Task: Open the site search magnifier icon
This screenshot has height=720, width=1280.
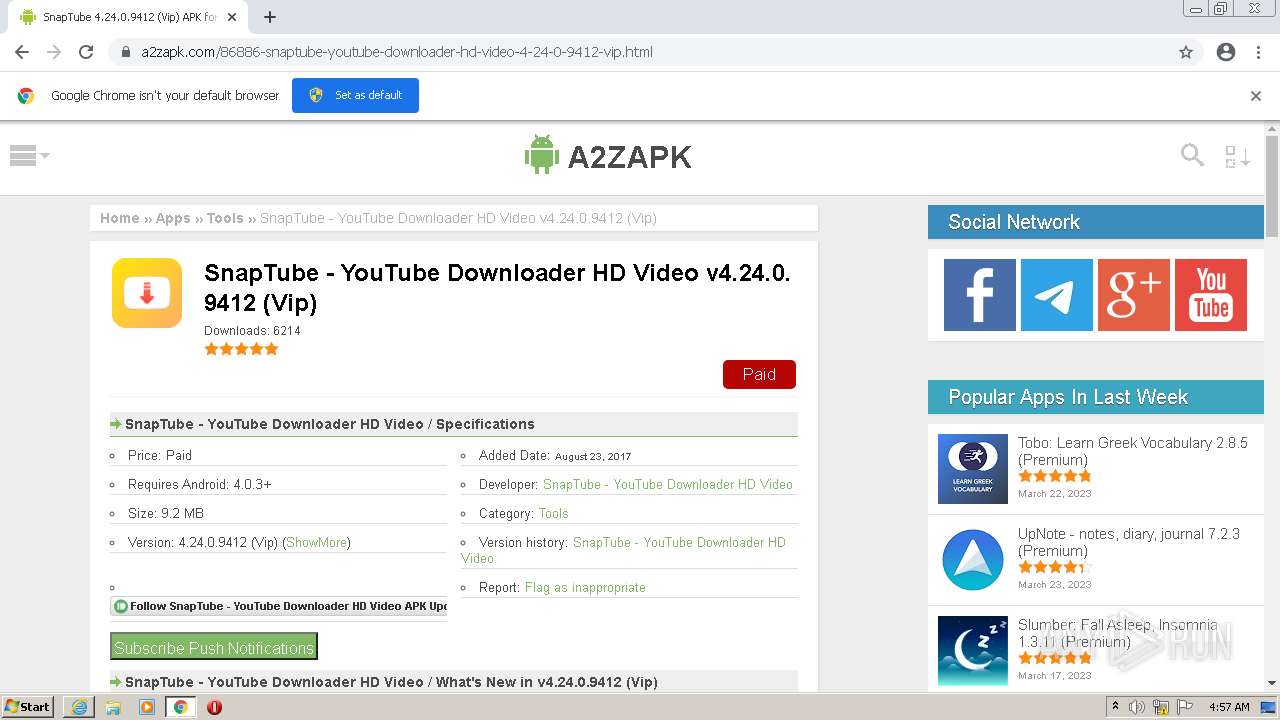Action: coord(1192,155)
